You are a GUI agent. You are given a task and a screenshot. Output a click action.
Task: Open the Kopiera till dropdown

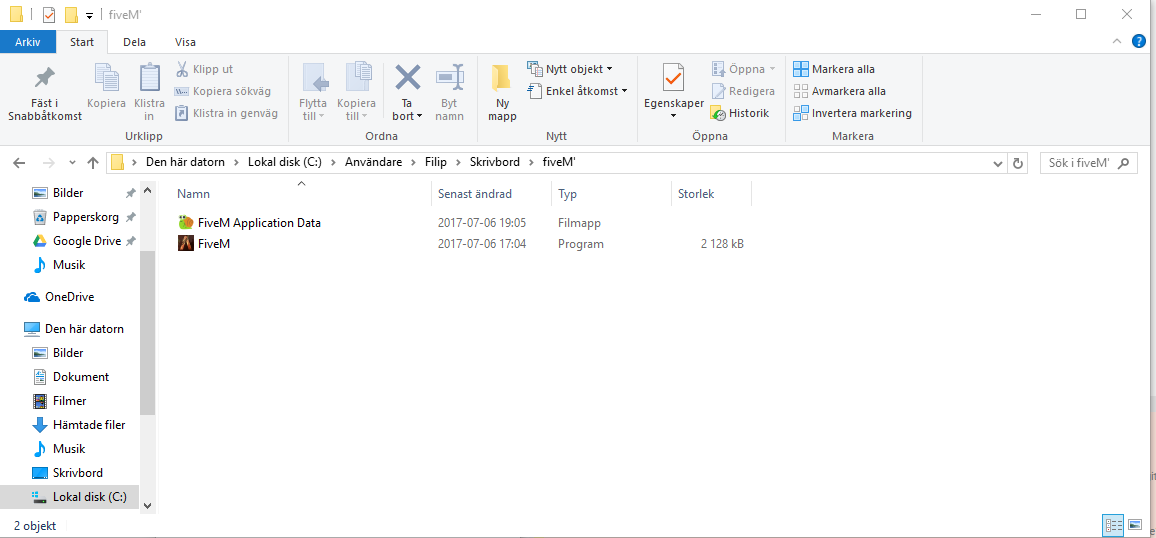356,94
